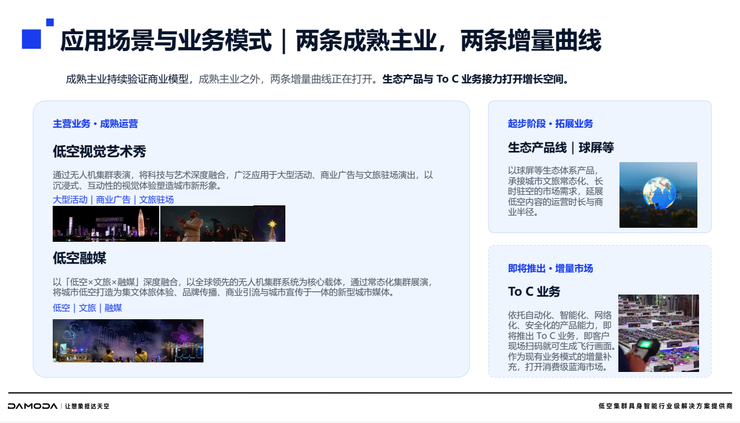Open the globe sphere screen image
The image size is (740, 423).
658,195
